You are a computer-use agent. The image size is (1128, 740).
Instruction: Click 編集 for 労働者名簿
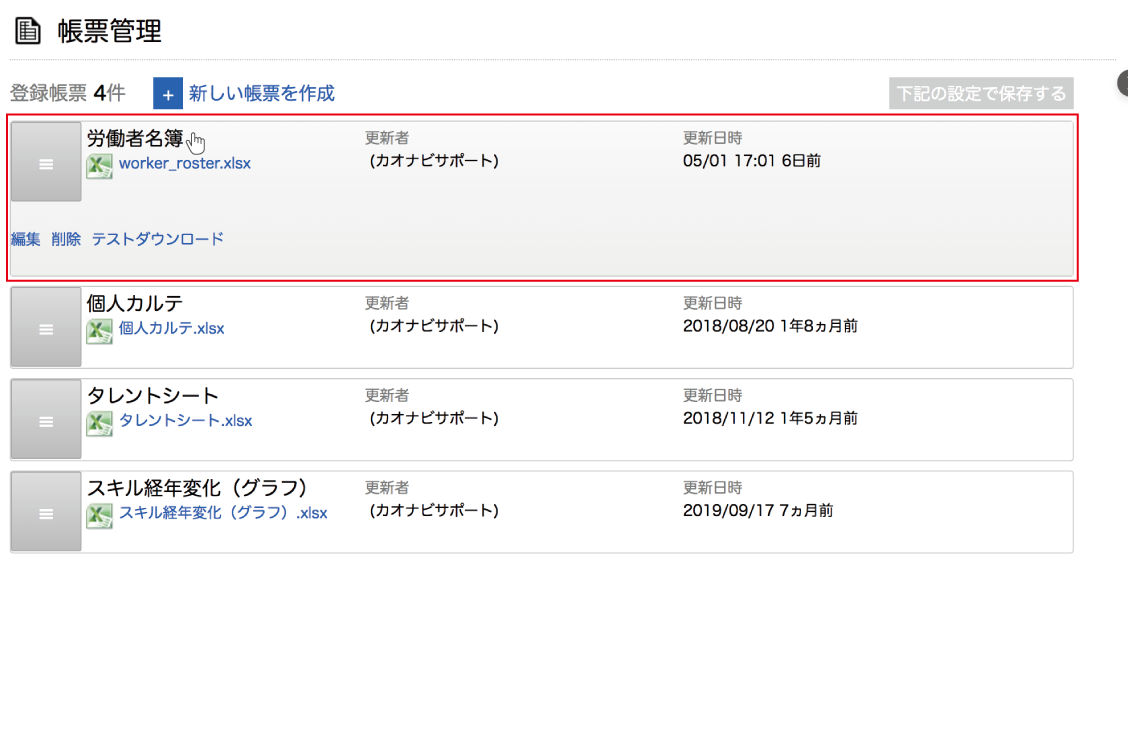26,239
